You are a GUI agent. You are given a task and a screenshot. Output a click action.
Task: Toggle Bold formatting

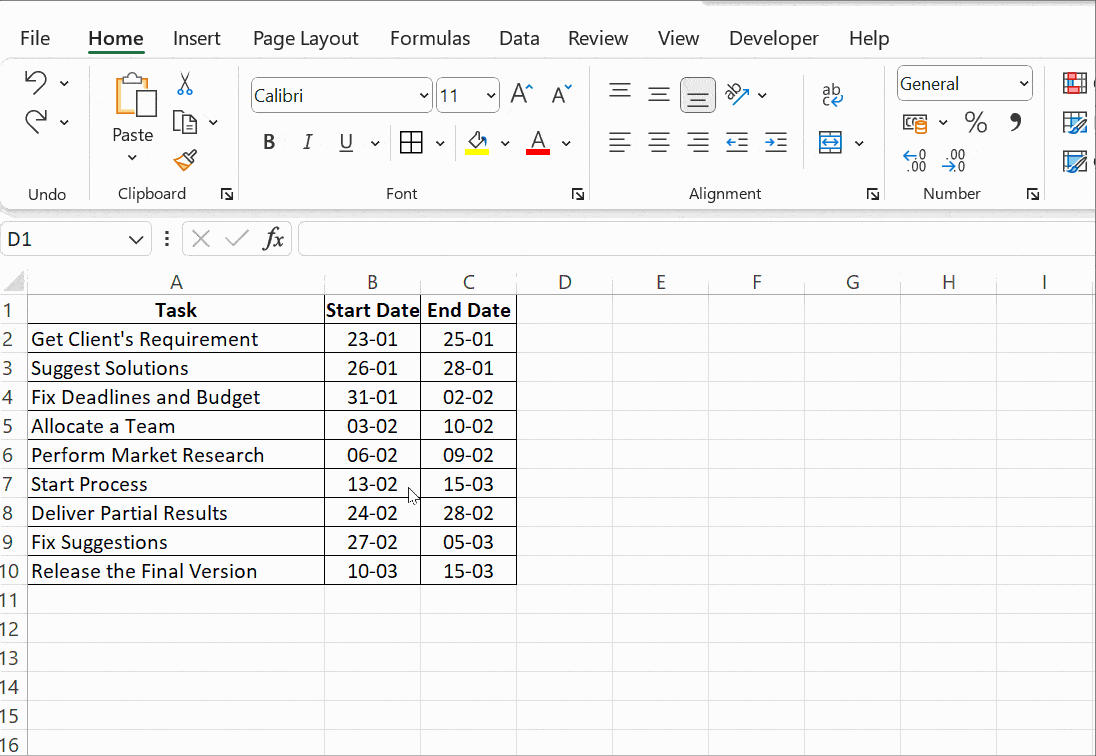coord(268,142)
